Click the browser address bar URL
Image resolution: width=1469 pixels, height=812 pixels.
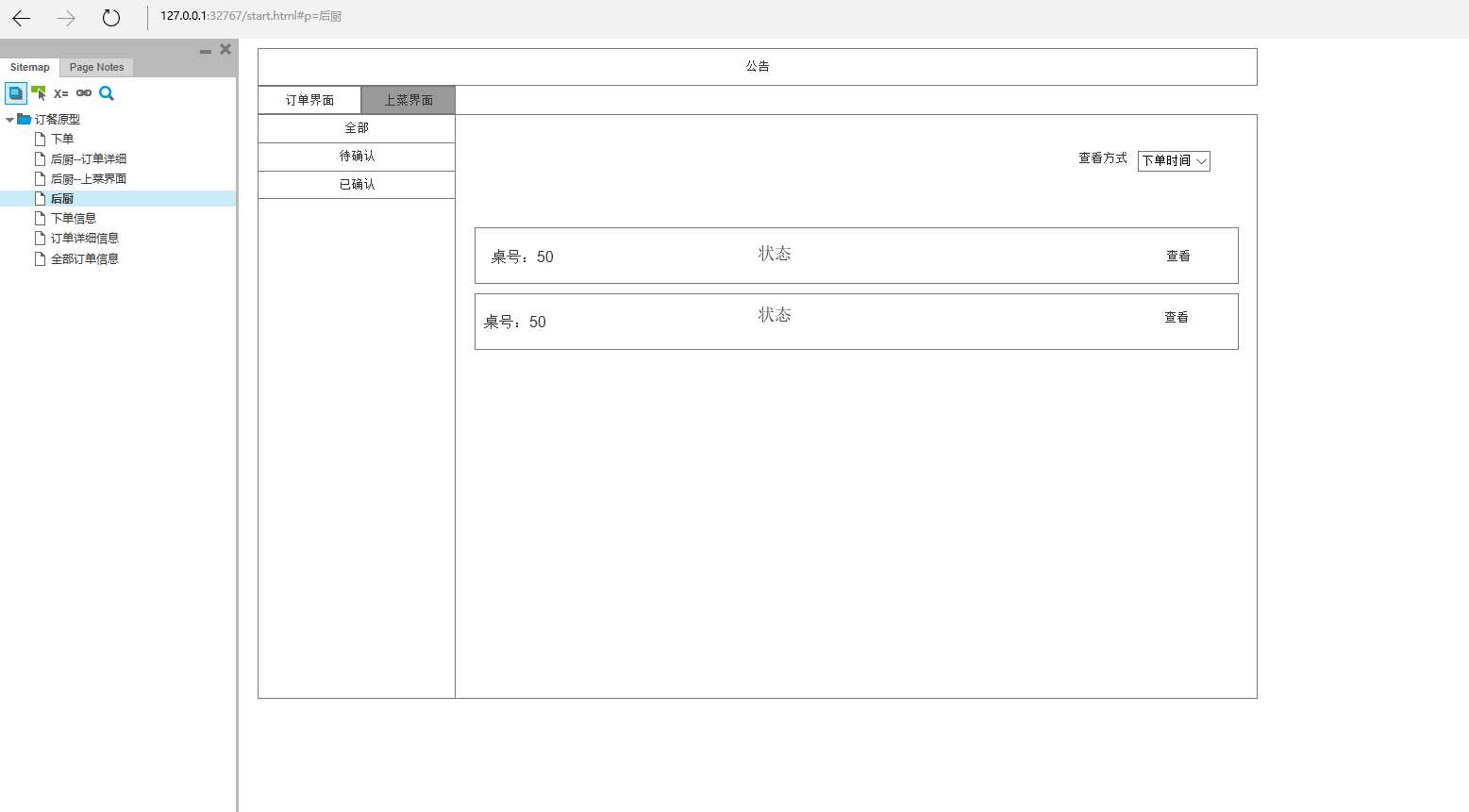[251, 16]
